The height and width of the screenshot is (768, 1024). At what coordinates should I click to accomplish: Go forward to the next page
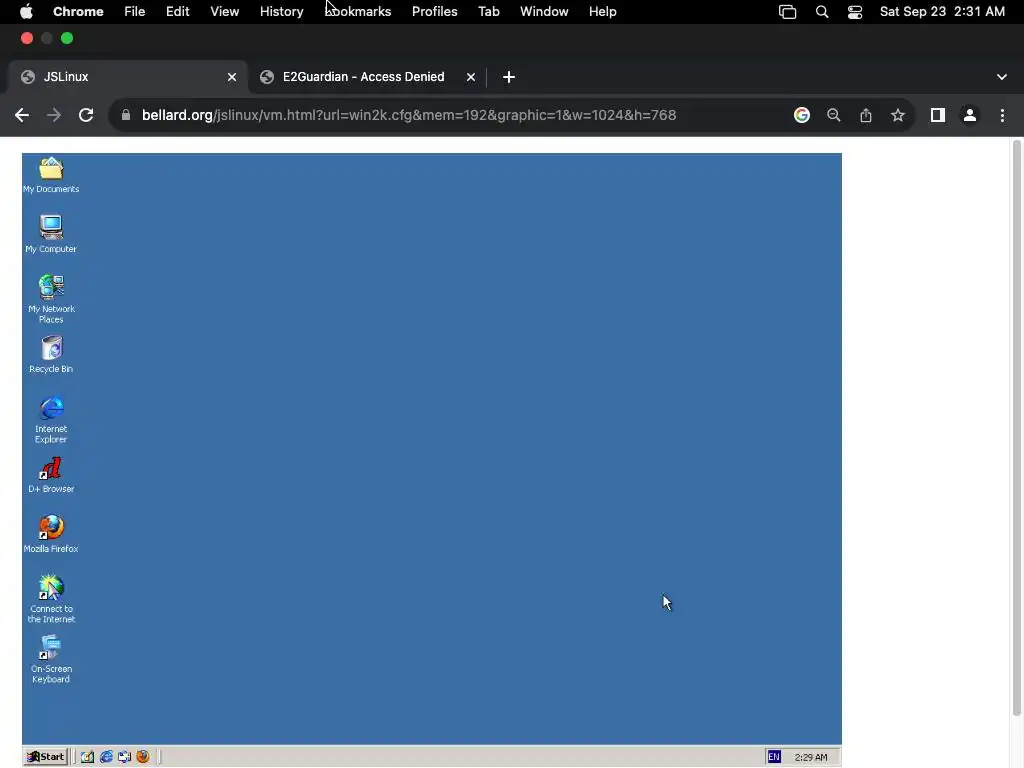click(54, 116)
